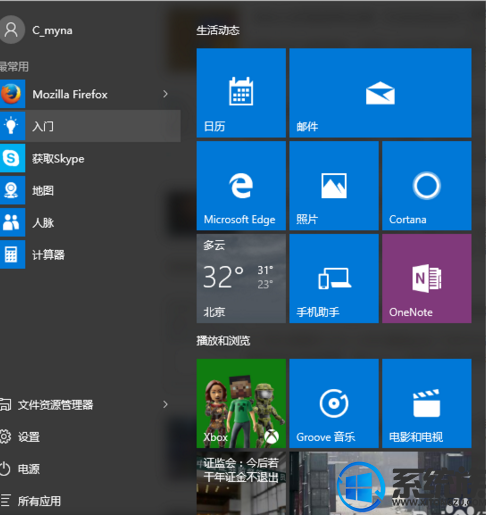The image size is (486, 515).
Task: Open the 地图 maps app
Action: point(90,190)
